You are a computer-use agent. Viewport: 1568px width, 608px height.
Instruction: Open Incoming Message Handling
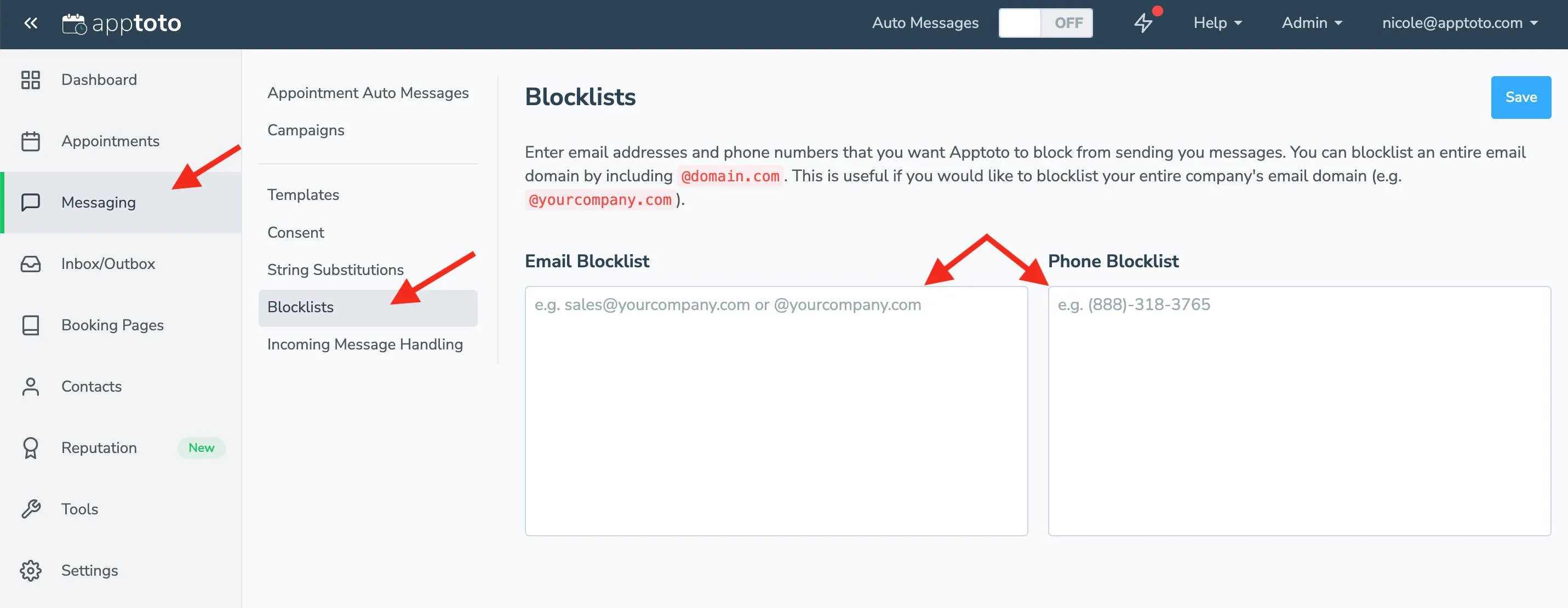[x=365, y=344]
